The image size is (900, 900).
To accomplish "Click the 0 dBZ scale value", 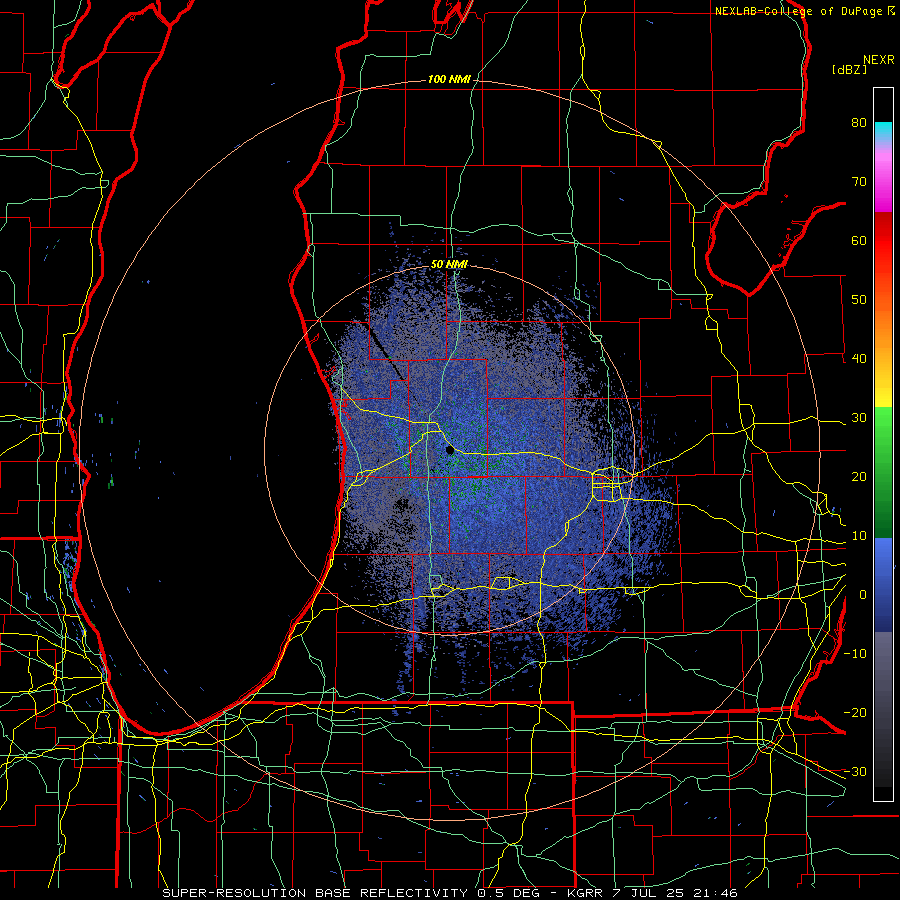I will point(863,595).
